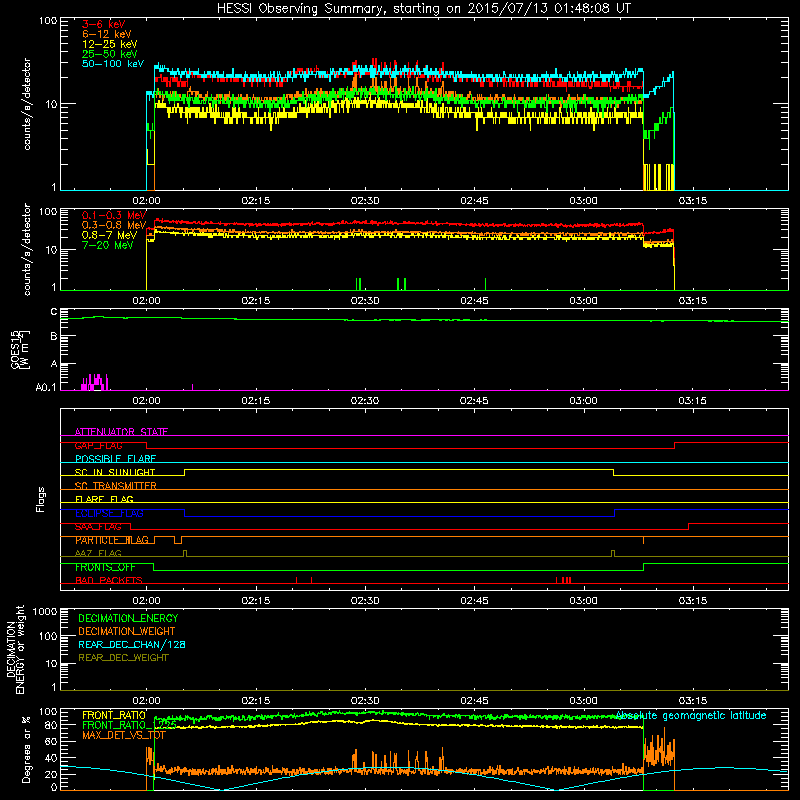Viewport: 800px width, 800px height.
Task: Click 02:30 time label under keV panel
Action: point(365,201)
